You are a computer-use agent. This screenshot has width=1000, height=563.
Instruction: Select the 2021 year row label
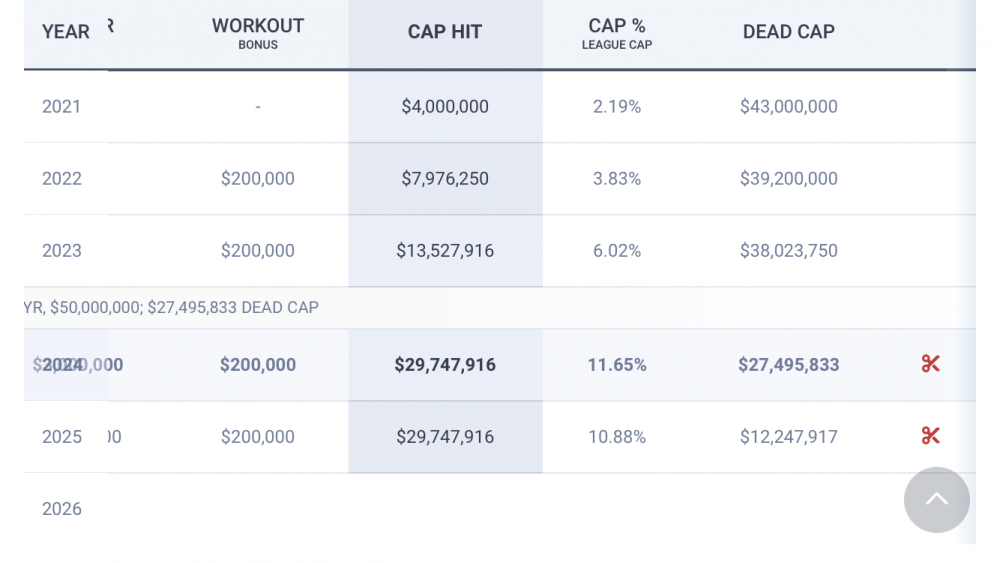point(62,107)
